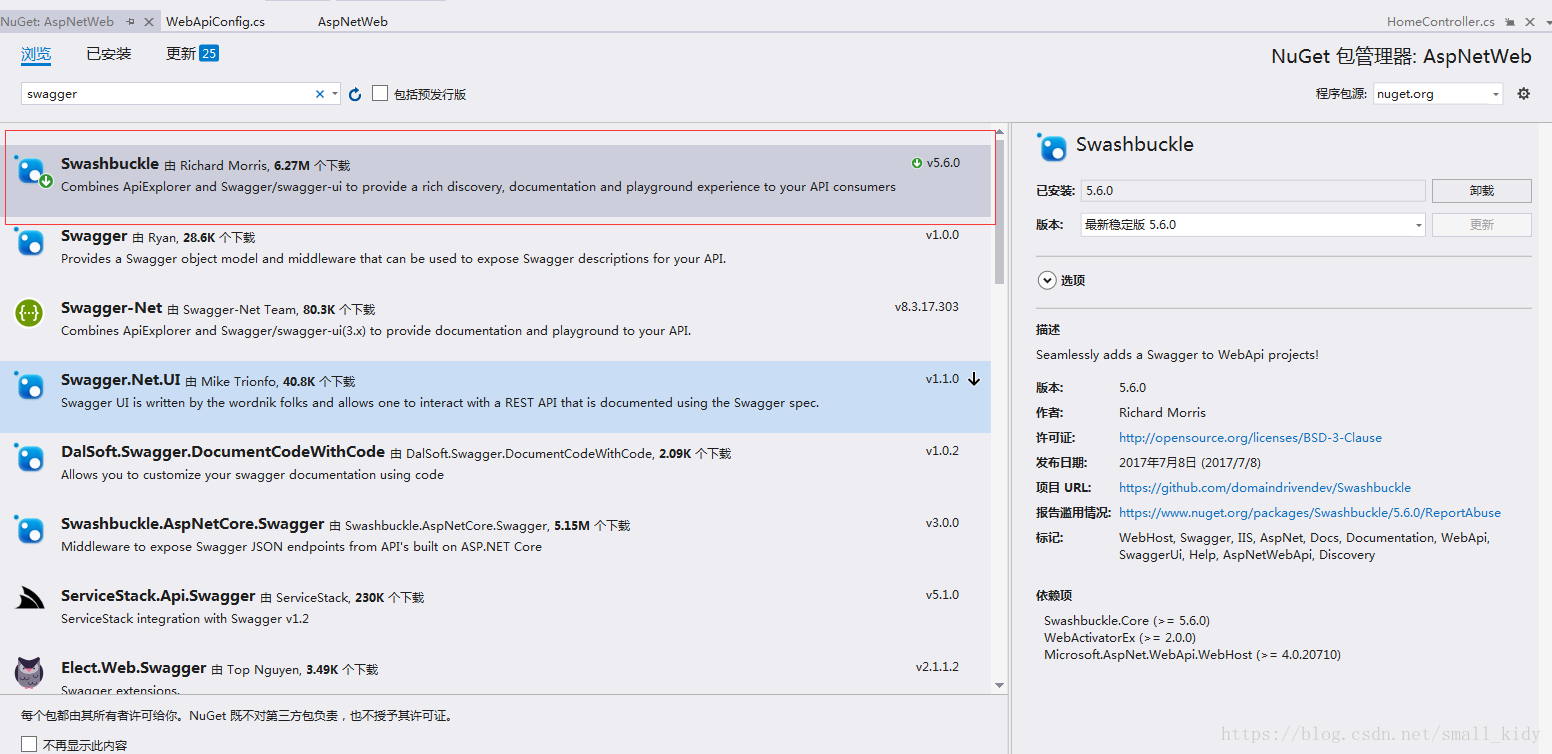This screenshot has width=1552, height=754.
Task: Click the Elect.Web.Swagger owl icon
Action: tap(29, 673)
